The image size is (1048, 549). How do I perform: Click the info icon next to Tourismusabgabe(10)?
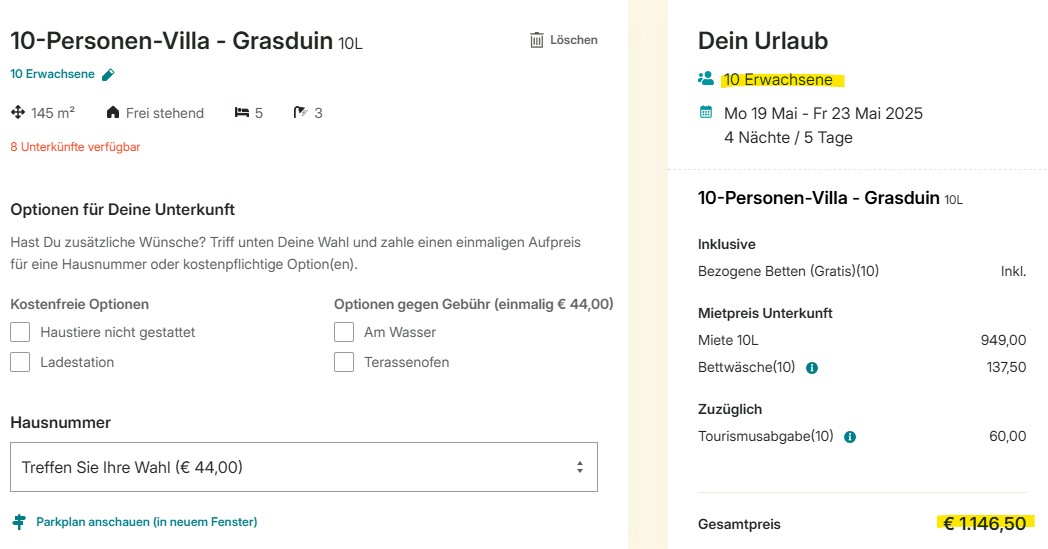coord(850,437)
